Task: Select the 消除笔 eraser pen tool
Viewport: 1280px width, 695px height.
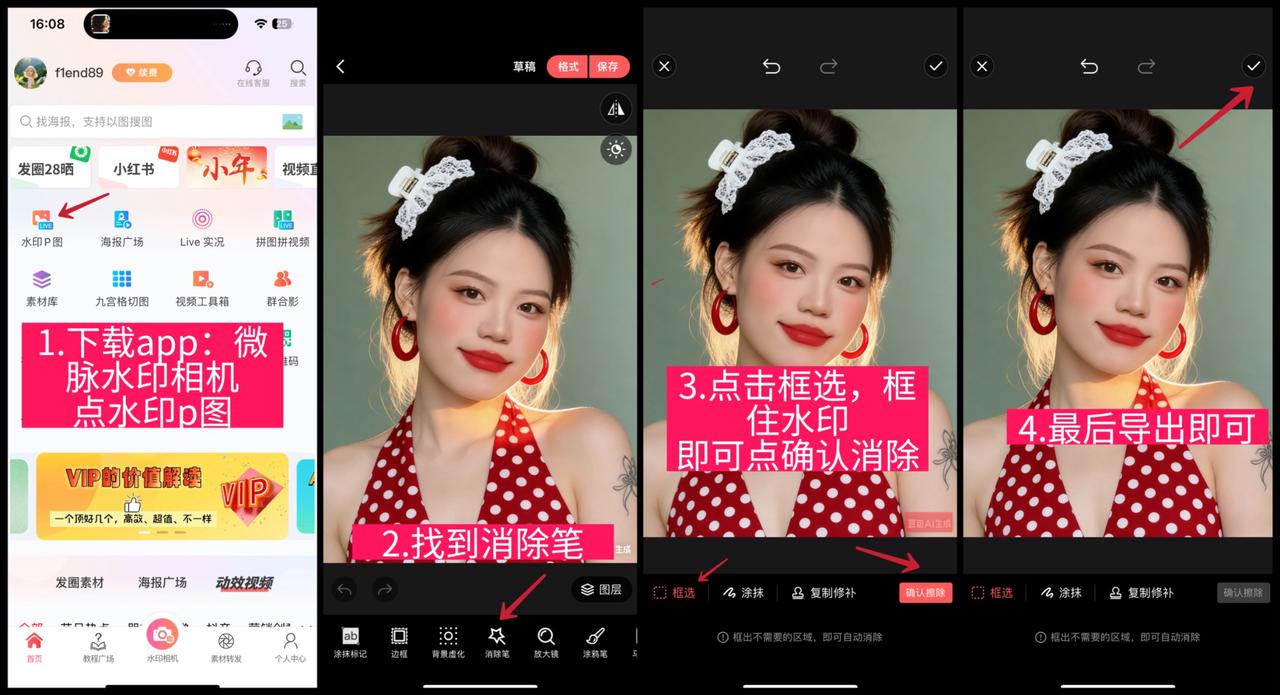Action: coord(497,641)
